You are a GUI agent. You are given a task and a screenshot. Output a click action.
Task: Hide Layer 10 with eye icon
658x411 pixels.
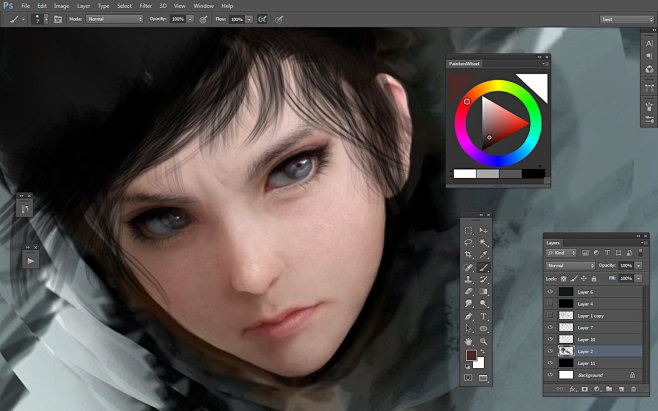550,339
